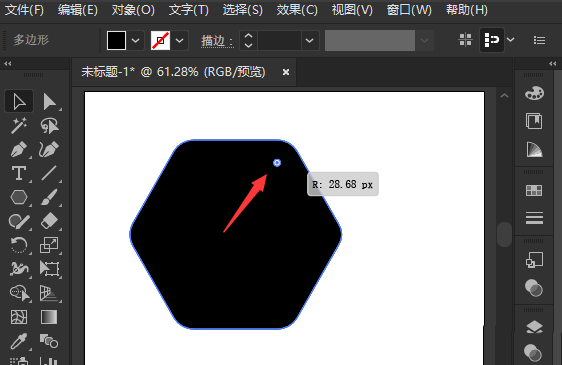Open the 编辑(E) menu
Screen dimensions: 562x365
click(77, 10)
